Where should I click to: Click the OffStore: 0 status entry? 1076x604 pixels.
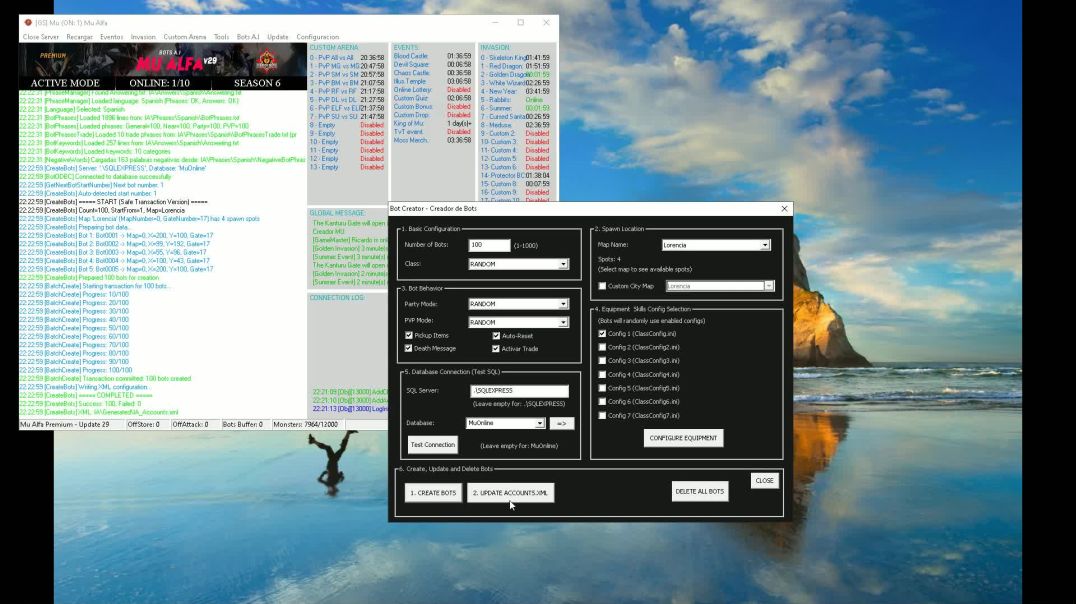click(x=143, y=425)
